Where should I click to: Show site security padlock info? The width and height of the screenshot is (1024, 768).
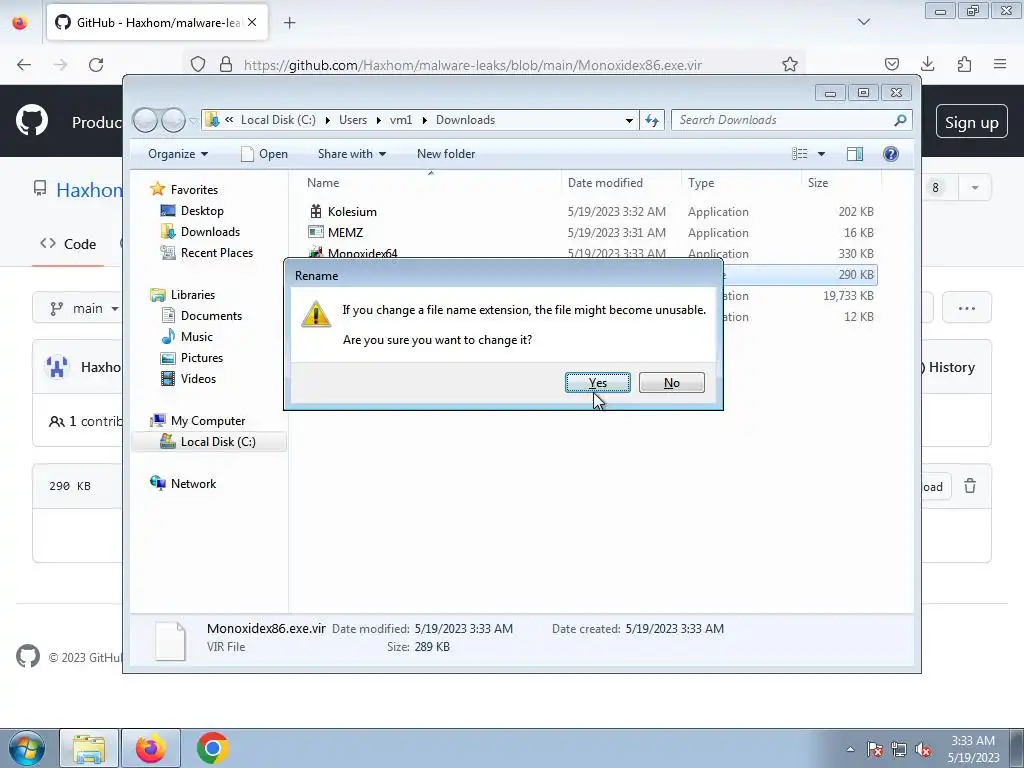[226, 64]
